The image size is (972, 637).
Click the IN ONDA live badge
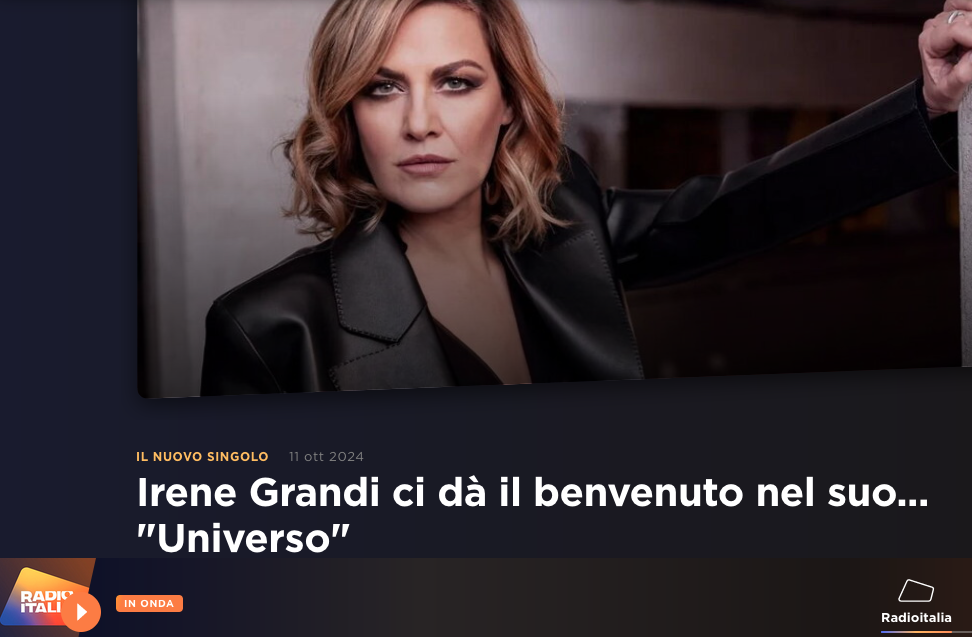click(149, 604)
